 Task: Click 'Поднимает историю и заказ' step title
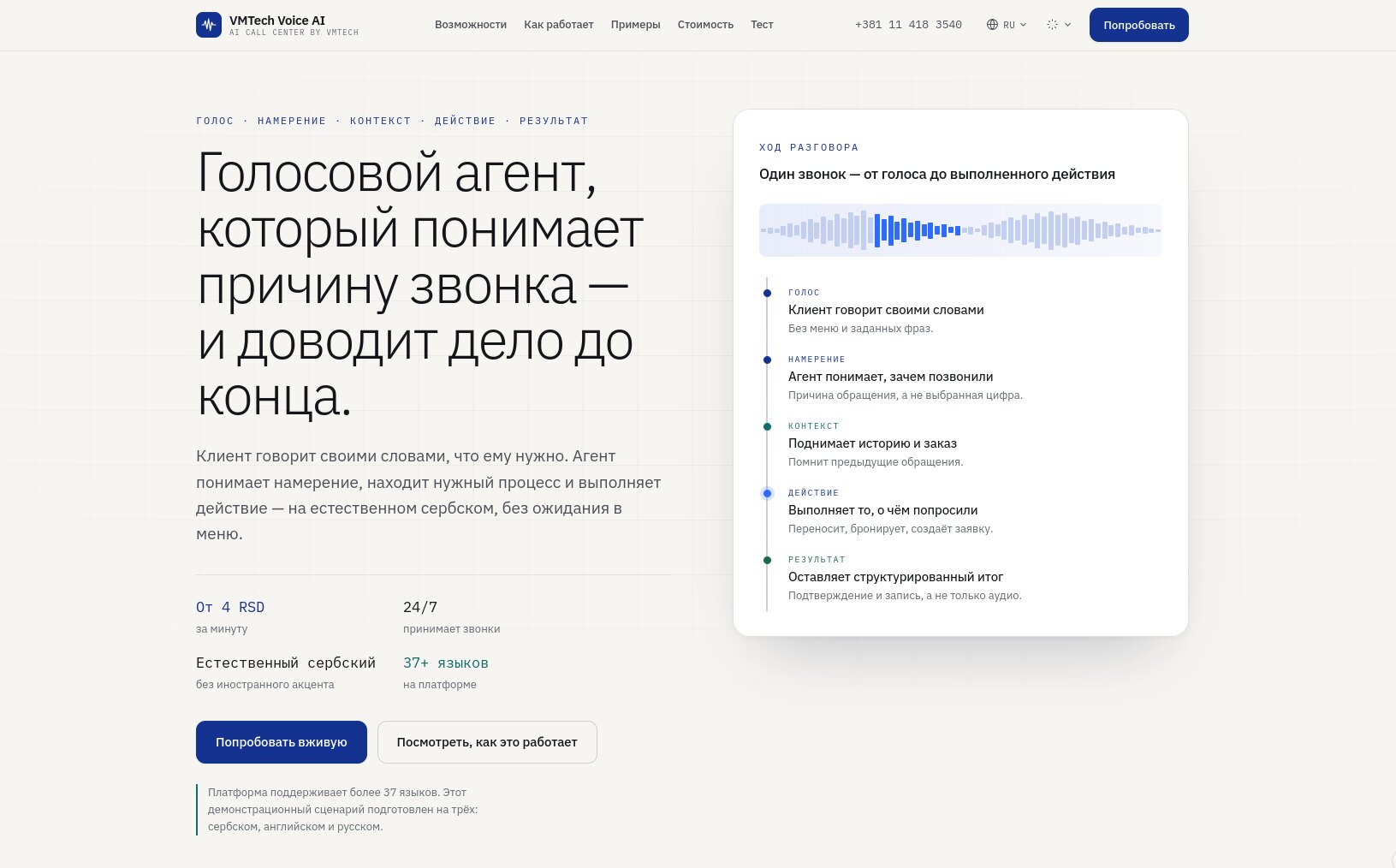coord(872,443)
